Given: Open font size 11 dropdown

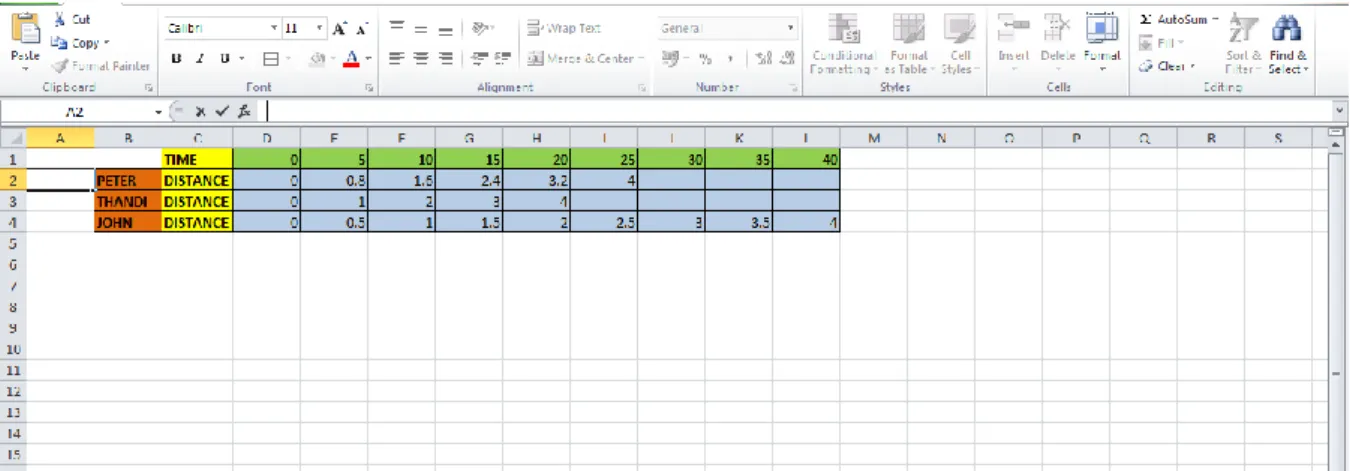Looking at the screenshot, I should point(320,29).
